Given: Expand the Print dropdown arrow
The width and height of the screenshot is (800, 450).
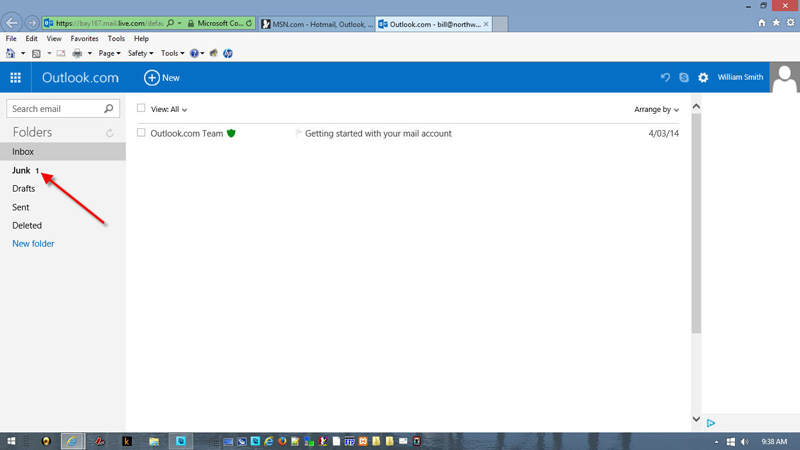Looking at the screenshot, I should tap(89, 53).
